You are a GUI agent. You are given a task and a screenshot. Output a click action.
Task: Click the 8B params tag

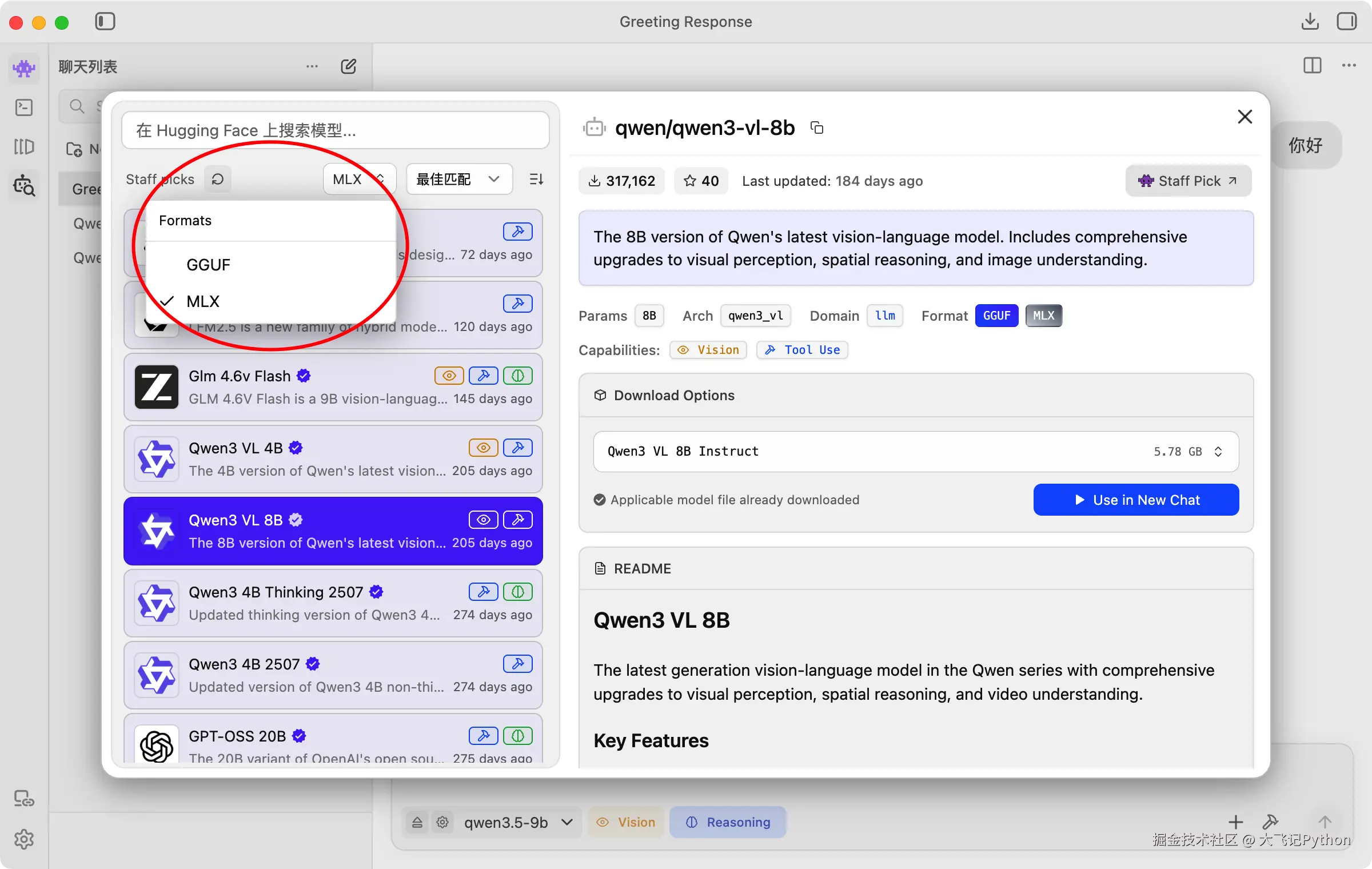point(649,316)
